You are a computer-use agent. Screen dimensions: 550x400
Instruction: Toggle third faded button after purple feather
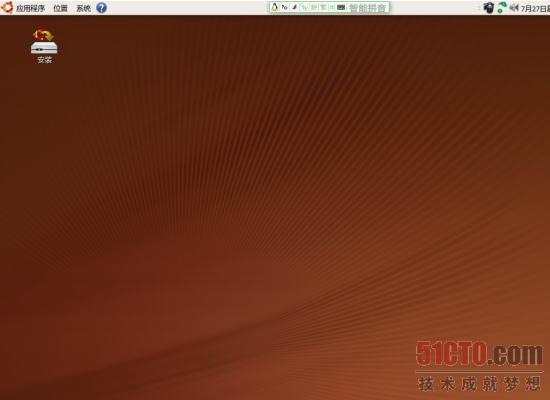[324, 7]
